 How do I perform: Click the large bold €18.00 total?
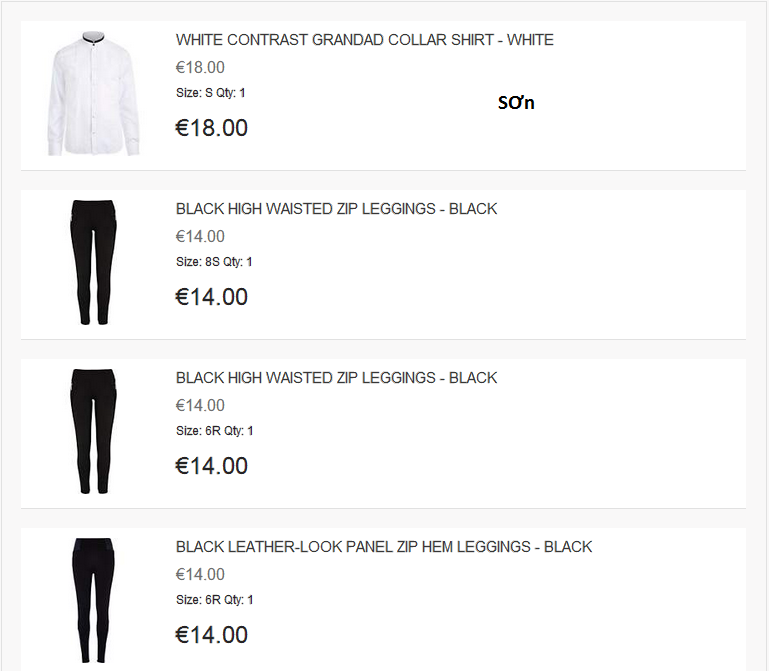tap(211, 128)
